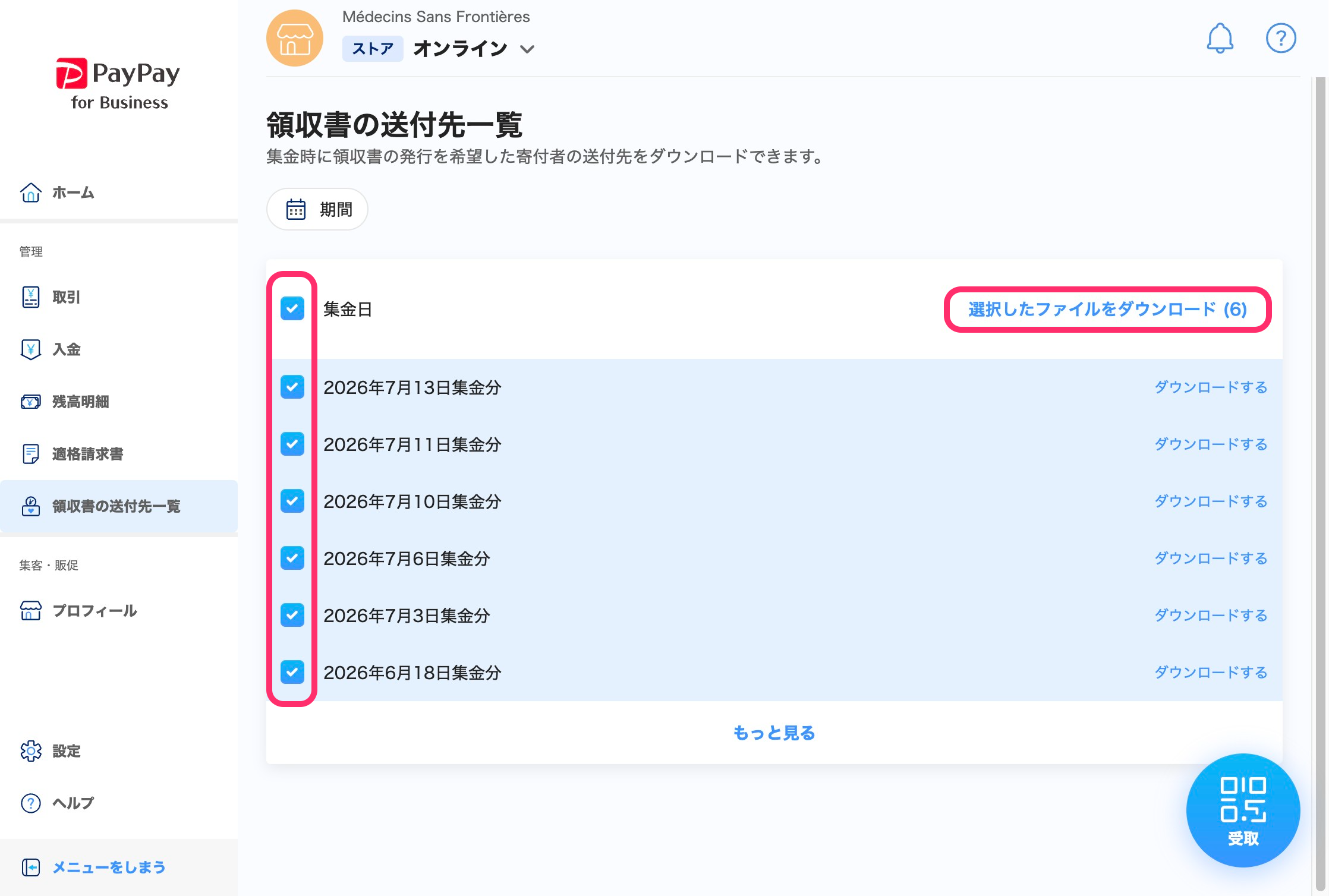Click もっと見る to load more
Screen dimensions: 1329x896
[774, 733]
